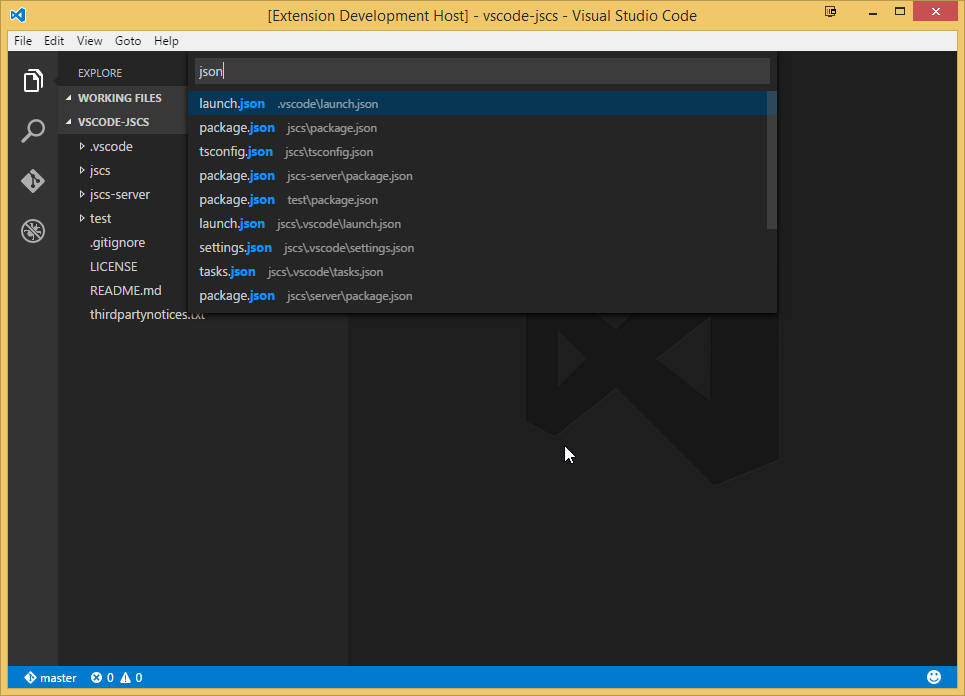The image size is (965, 696).
Task: Open the File menu
Action: pos(23,41)
